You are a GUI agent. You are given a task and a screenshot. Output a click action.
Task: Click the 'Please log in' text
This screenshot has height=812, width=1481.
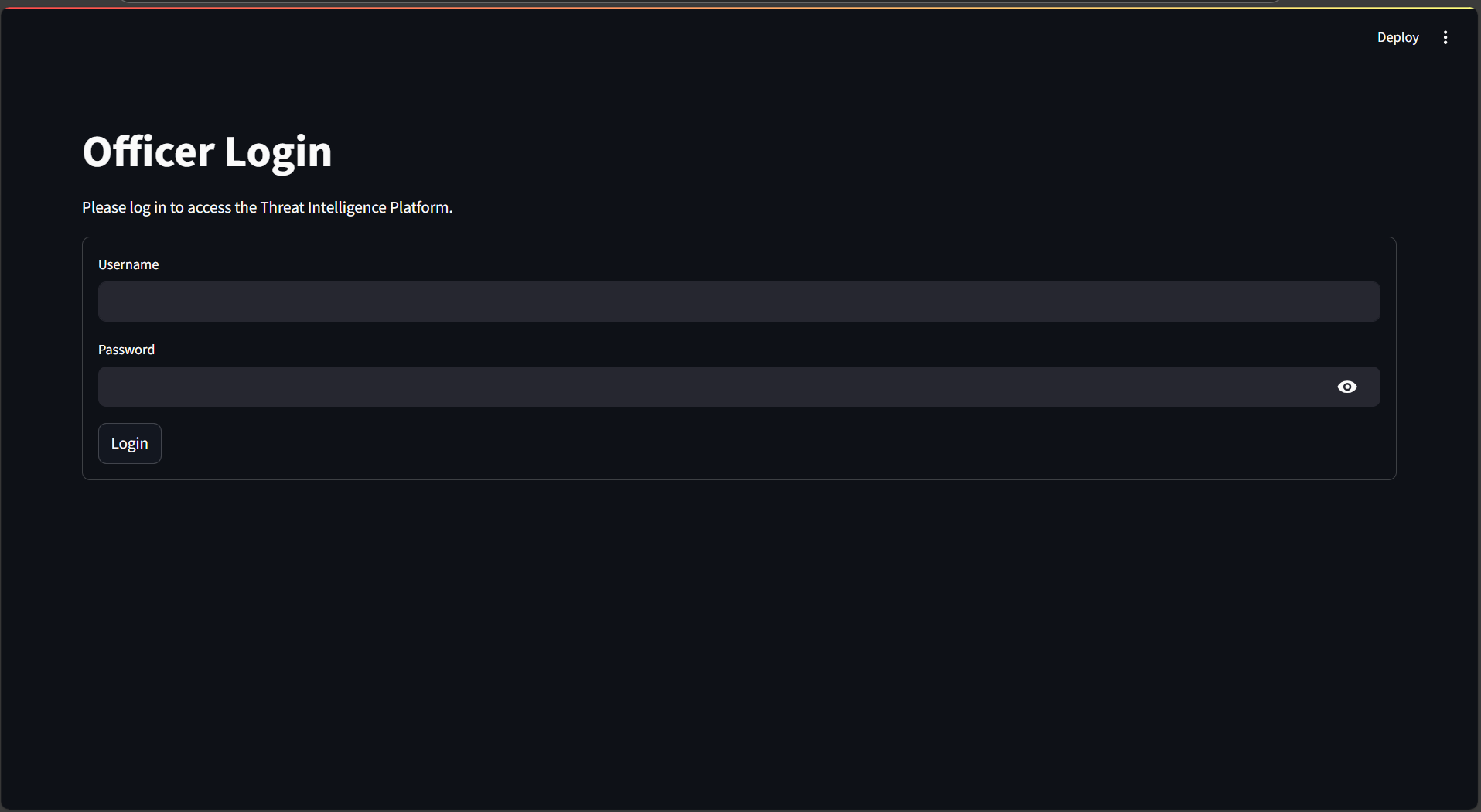click(x=124, y=207)
